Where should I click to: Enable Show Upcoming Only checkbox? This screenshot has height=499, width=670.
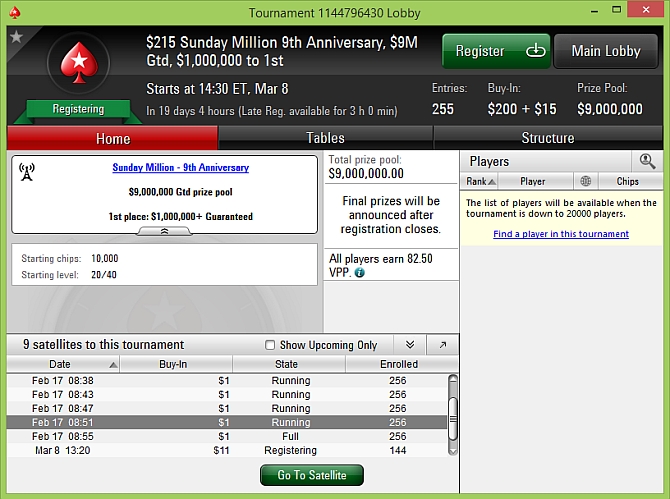click(270, 345)
